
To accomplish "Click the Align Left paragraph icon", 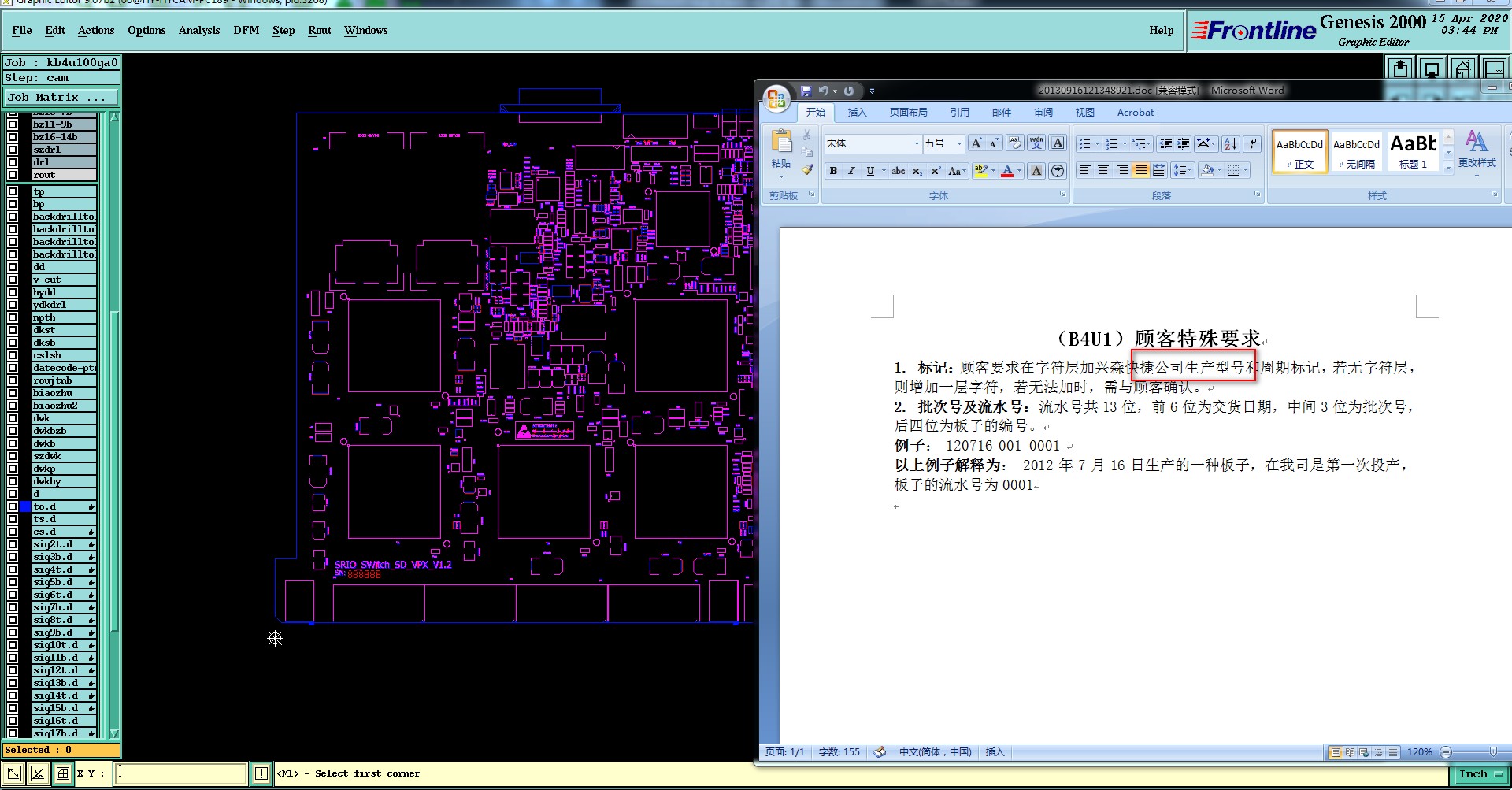I will pyautogui.click(x=1084, y=171).
